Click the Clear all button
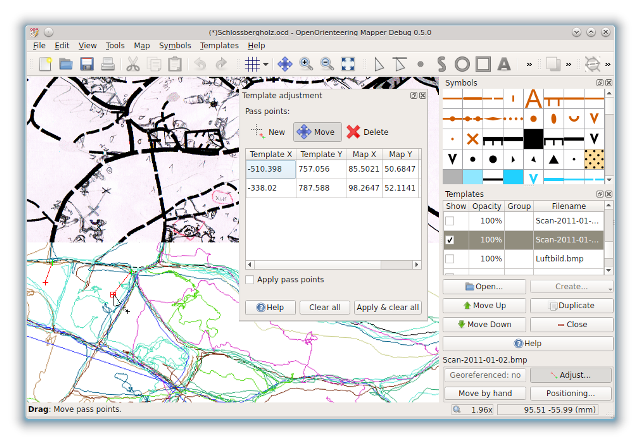The height and width of the screenshot is (444, 640). tap(324, 307)
